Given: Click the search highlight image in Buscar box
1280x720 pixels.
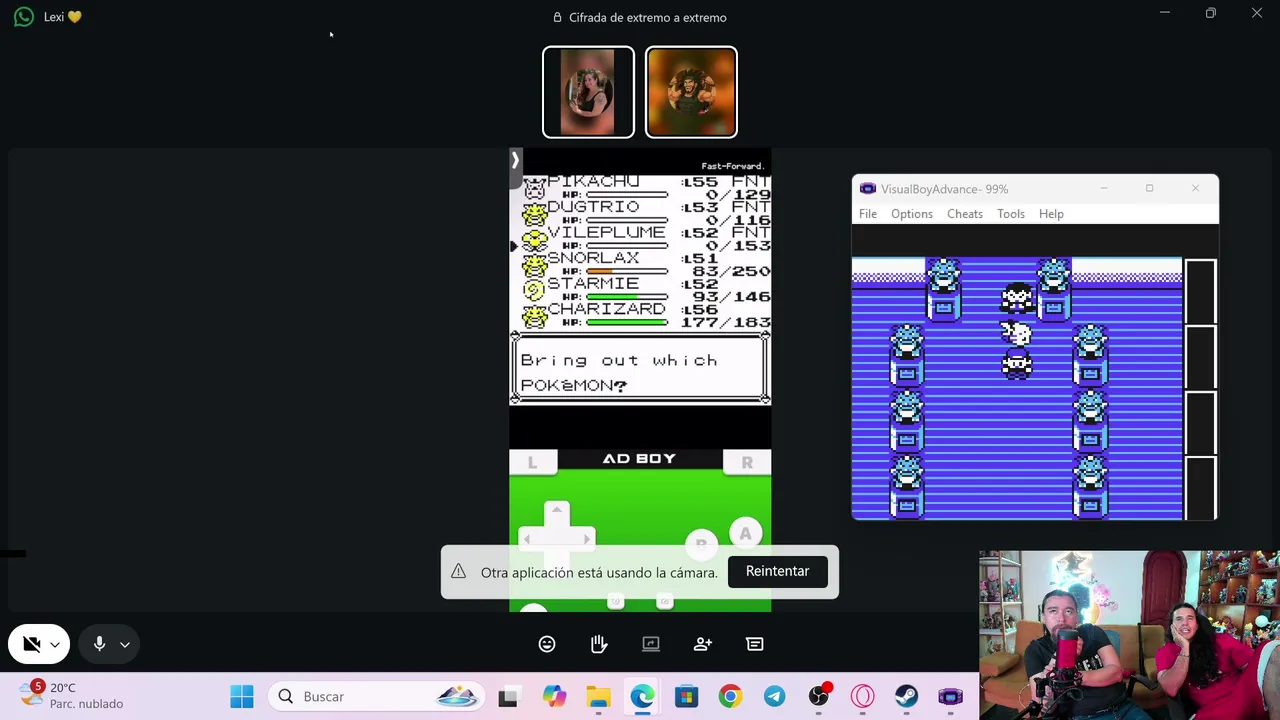Looking at the screenshot, I should click(x=457, y=696).
